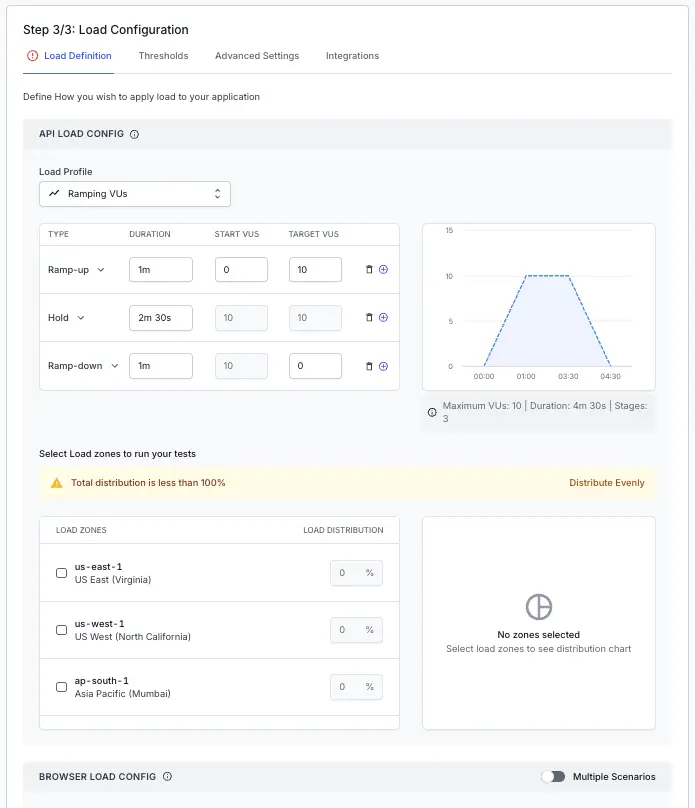Click the ramping line icon in Load Profile
The width and height of the screenshot is (695, 808).
point(54,194)
